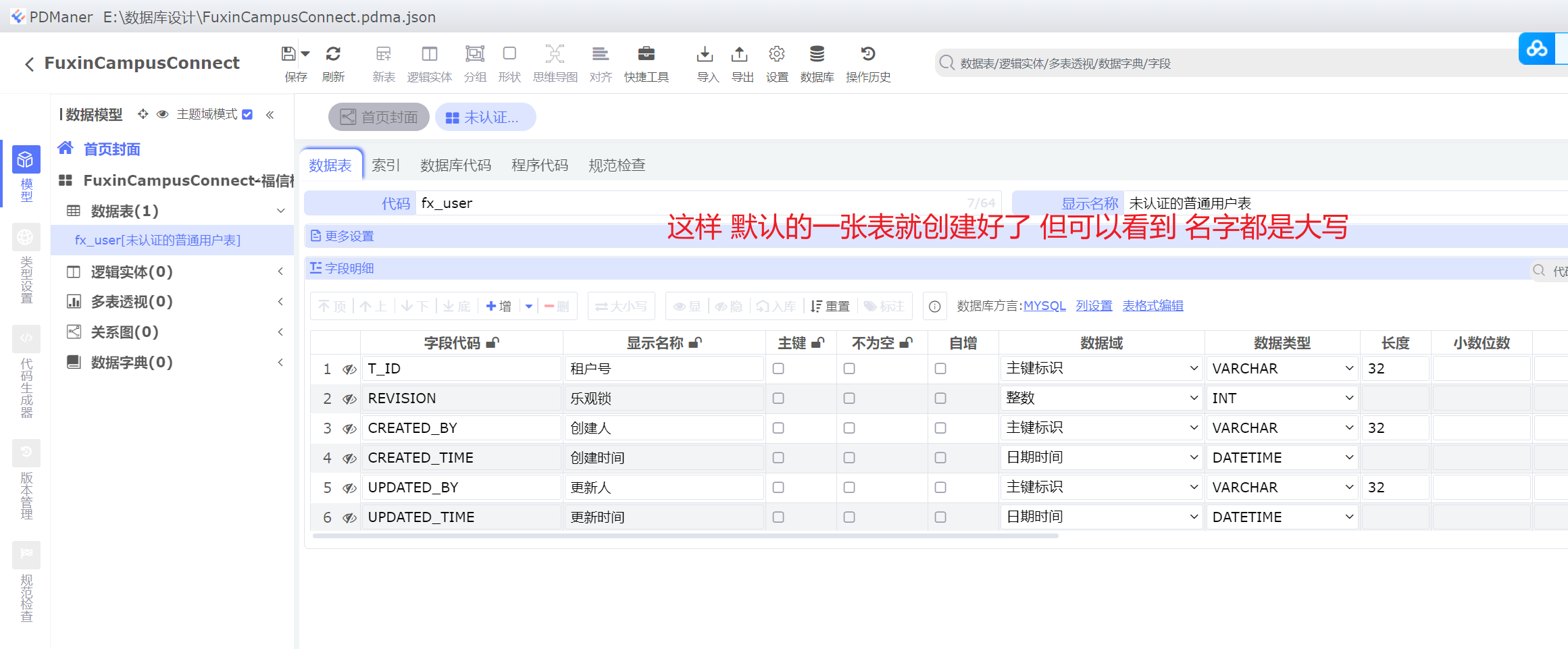The width and height of the screenshot is (1568, 649).
Task: Click the info icon in field toolbar
Action: tap(934, 307)
